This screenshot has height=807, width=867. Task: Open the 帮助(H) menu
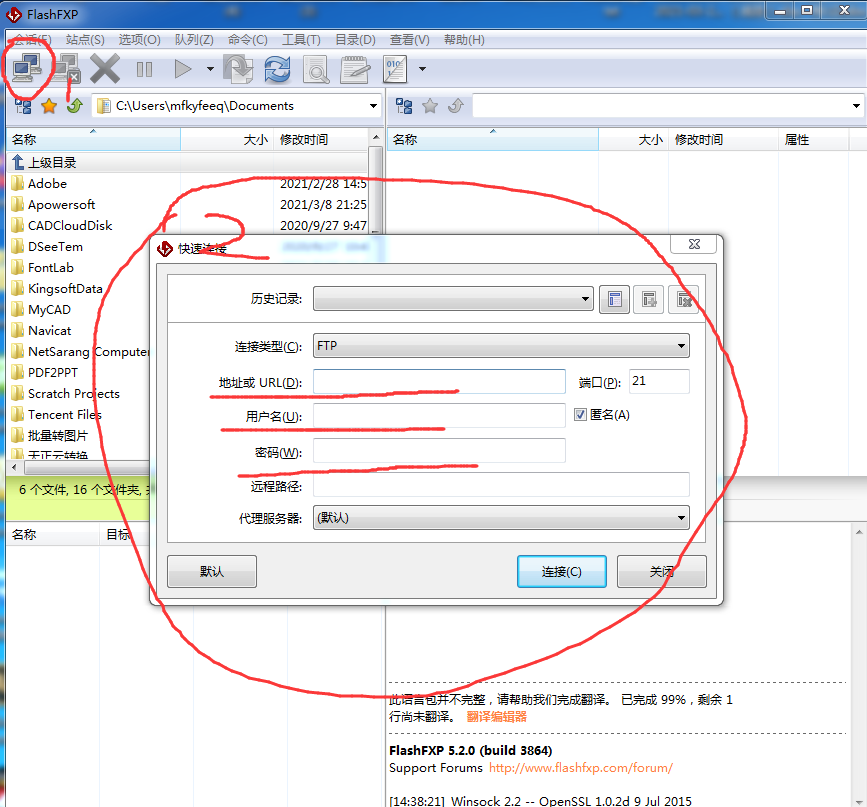tap(464, 40)
